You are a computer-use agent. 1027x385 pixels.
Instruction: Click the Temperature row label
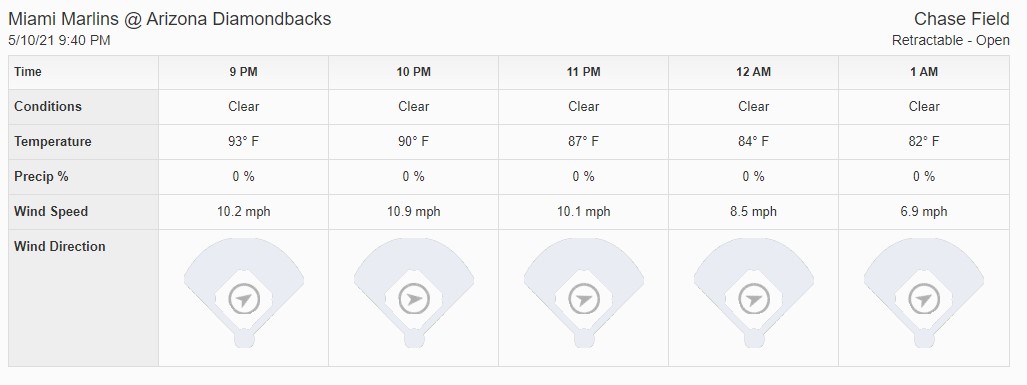point(53,142)
